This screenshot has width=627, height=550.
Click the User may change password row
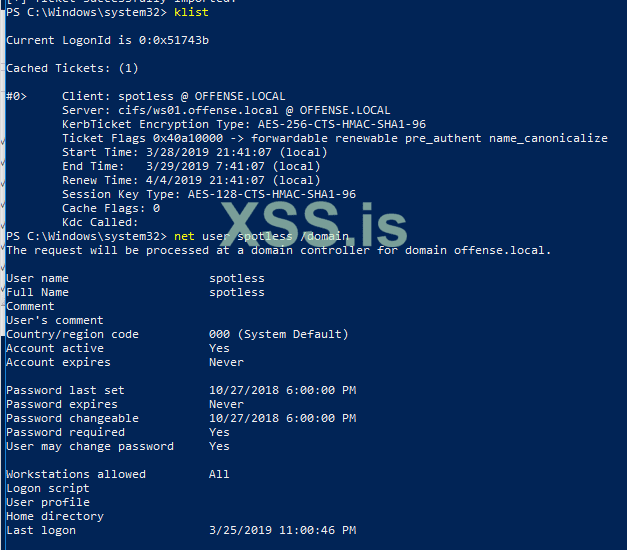[x=118, y=446]
